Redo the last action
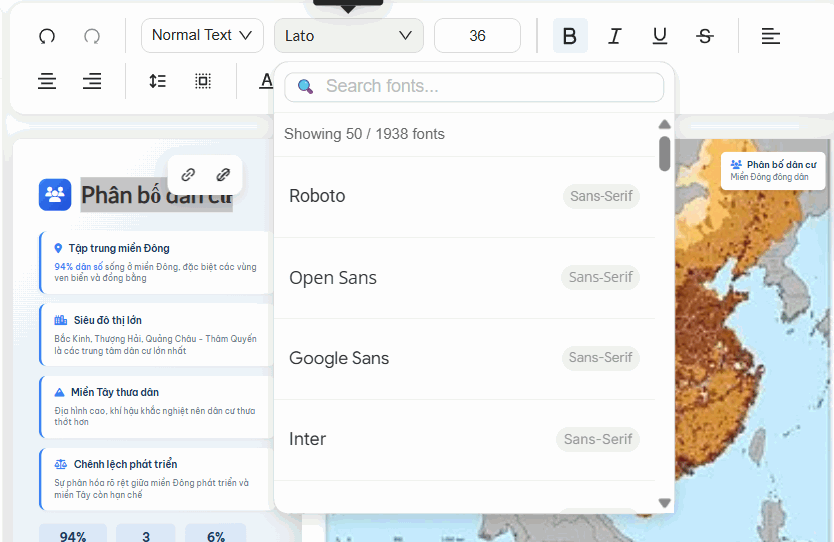The width and height of the screenshot is (834, 542). [x=92, y=36]
